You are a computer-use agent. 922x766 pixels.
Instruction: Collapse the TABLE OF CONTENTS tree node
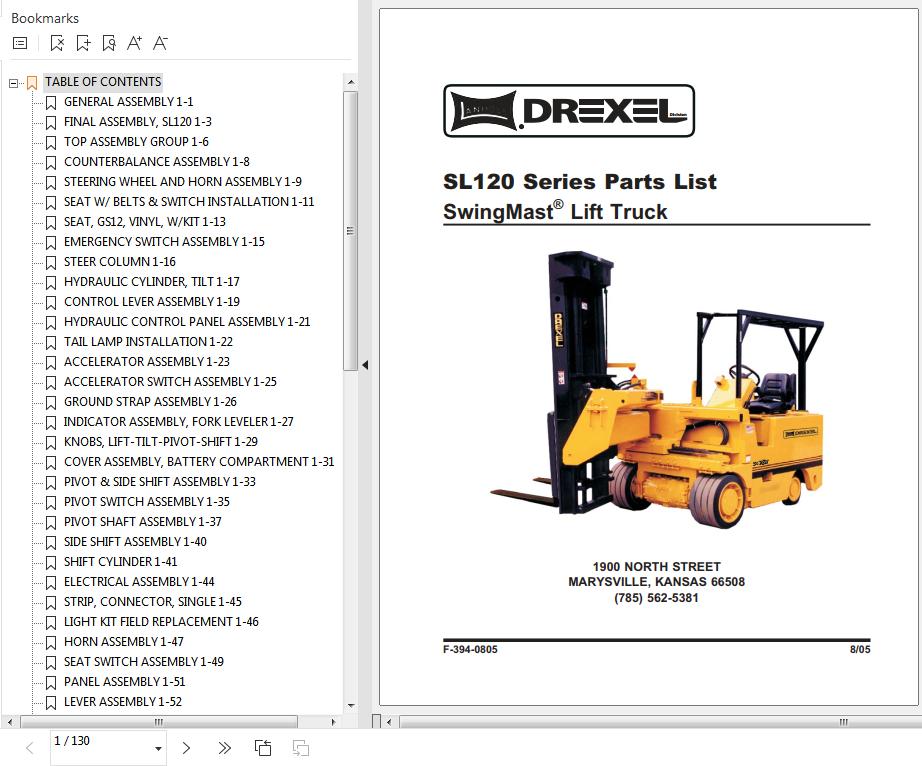pyautogui.click(x=14, y=83)
